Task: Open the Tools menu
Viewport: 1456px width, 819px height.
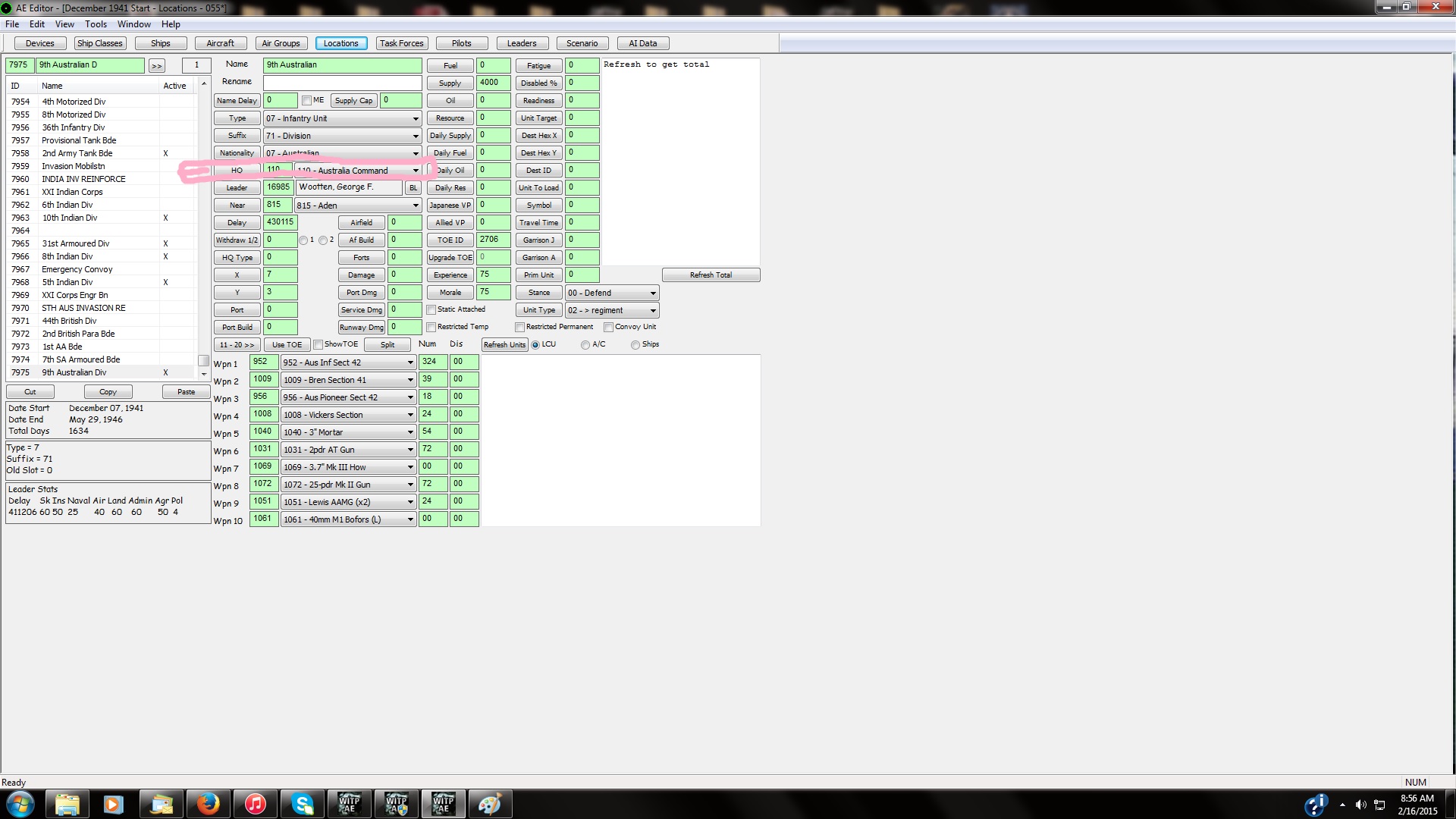Action: 96,24
